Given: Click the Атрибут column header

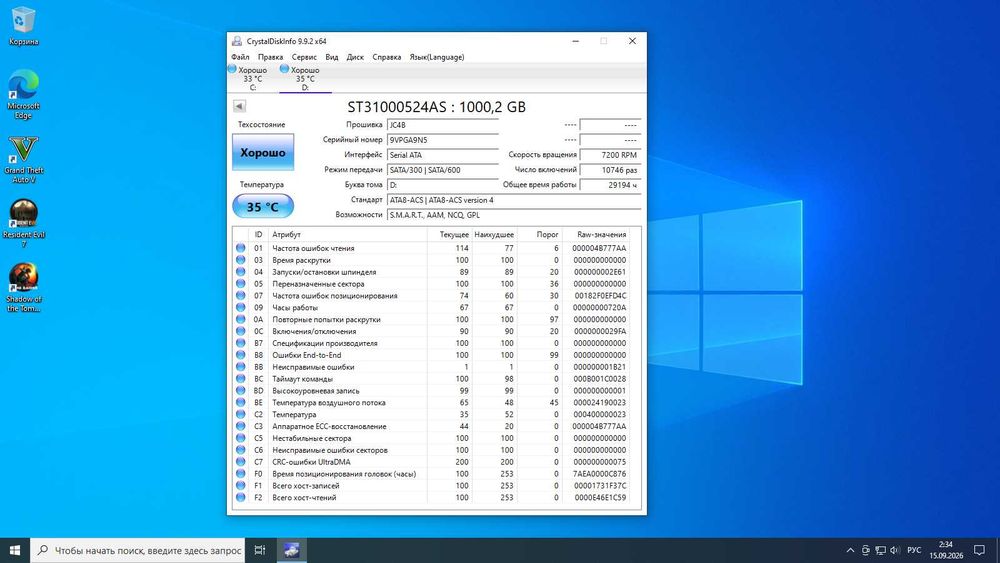Looking at the screenshot, I should [x=348, y=235].
